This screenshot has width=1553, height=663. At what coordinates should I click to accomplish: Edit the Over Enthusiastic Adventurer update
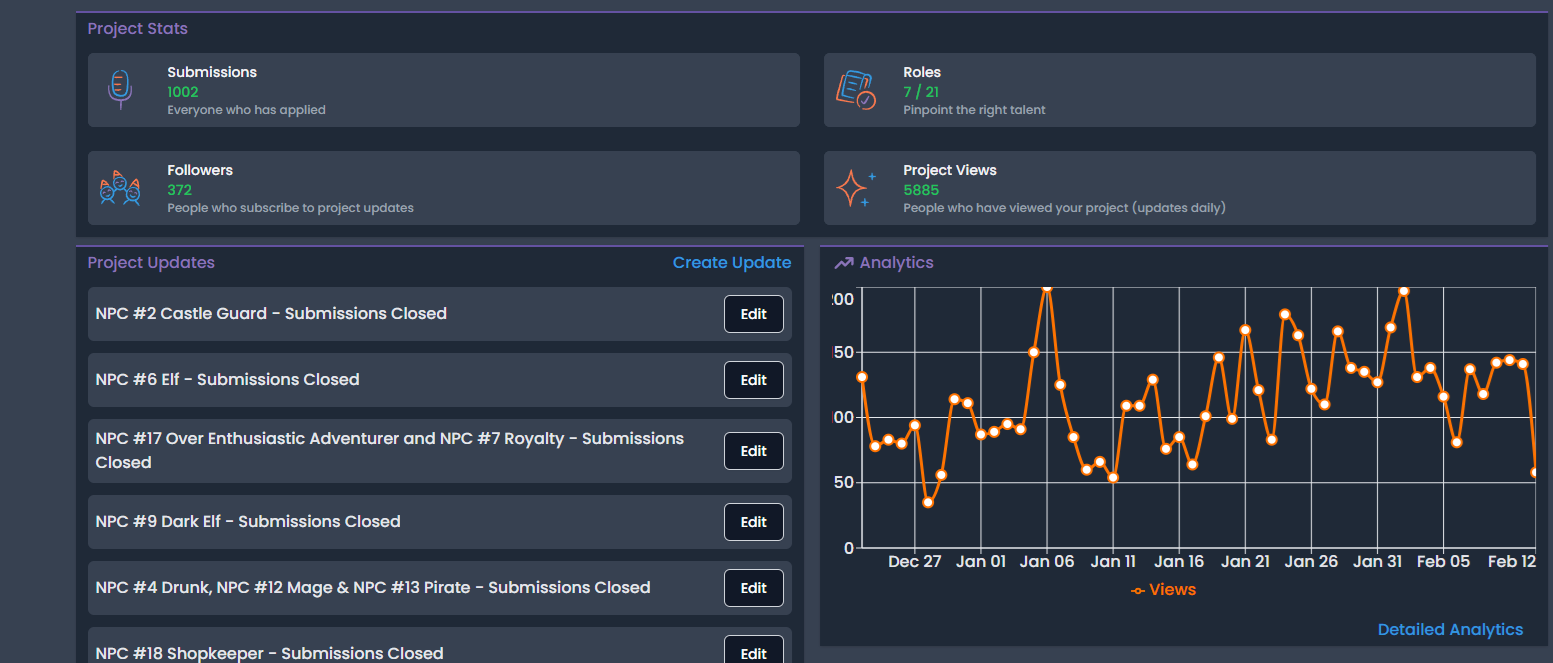[x=753, y=451]
